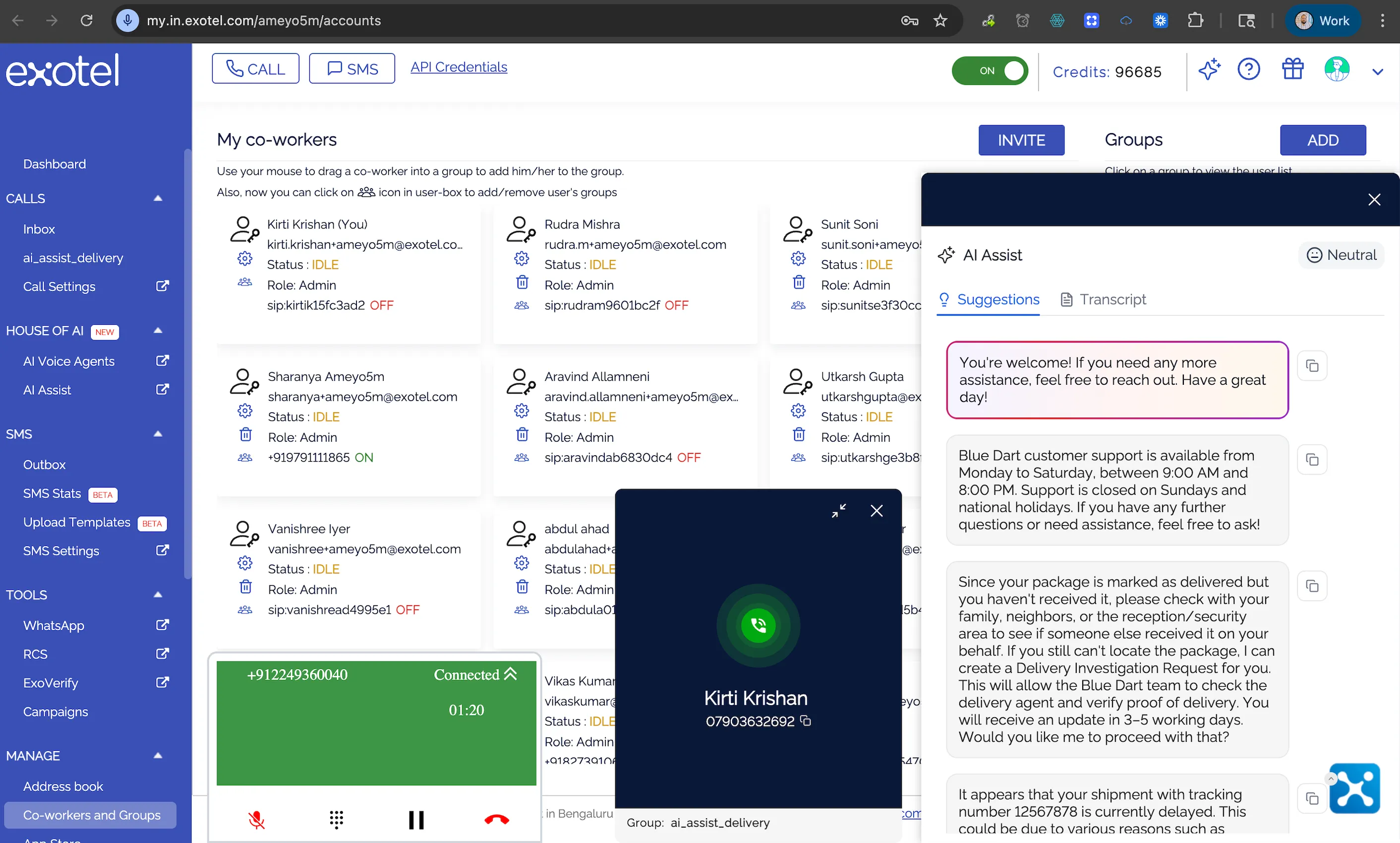Open the dialpad keypad icon

click(336, 819)
